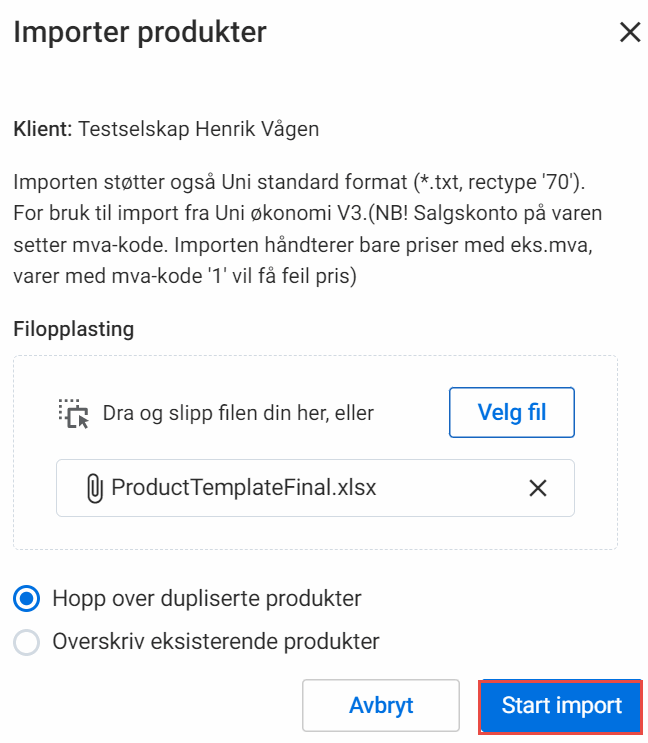Click the Filopplasting heading

point(73,329)
